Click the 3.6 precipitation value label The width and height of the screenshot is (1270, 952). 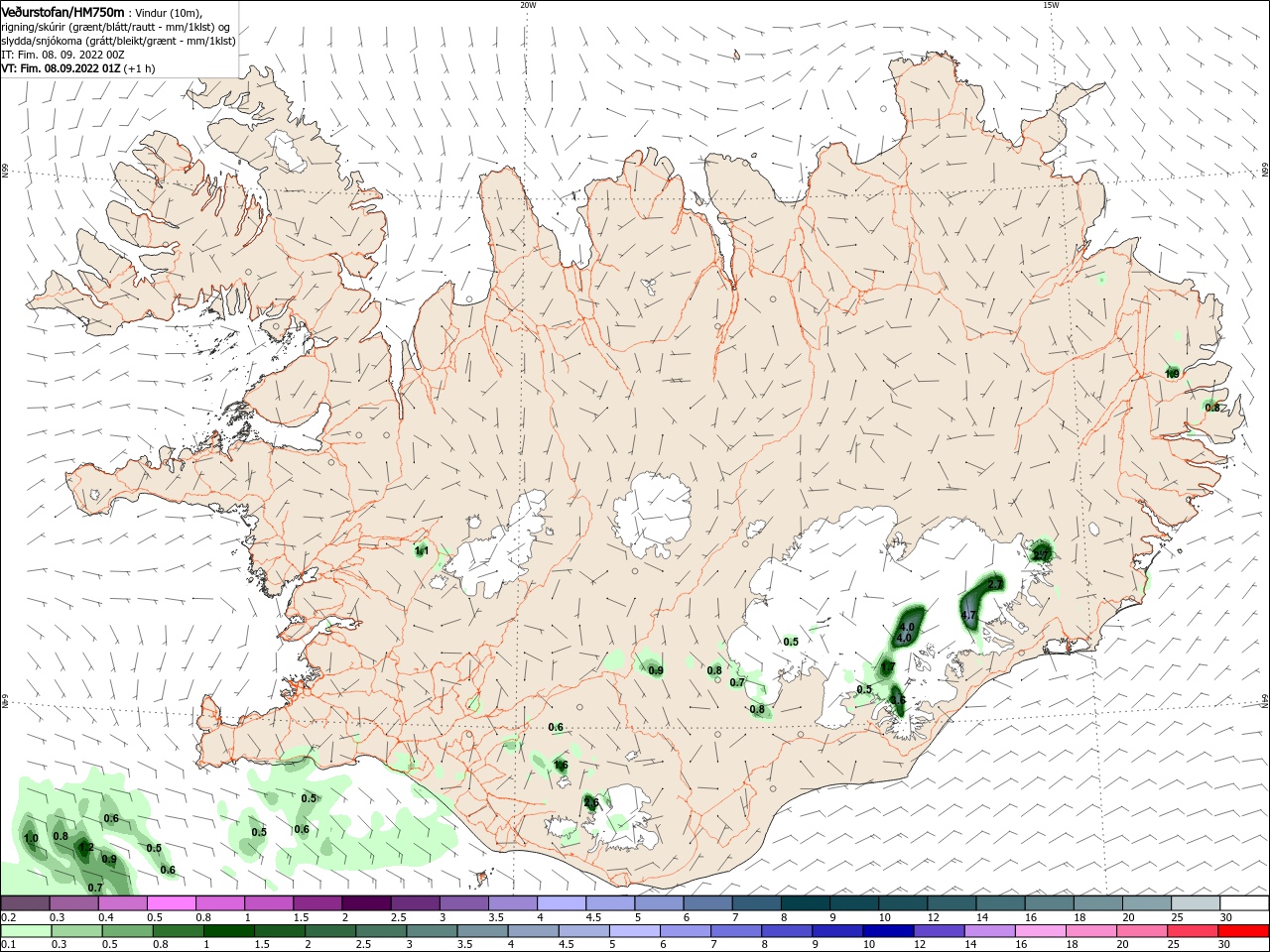(x=897, y=700)
